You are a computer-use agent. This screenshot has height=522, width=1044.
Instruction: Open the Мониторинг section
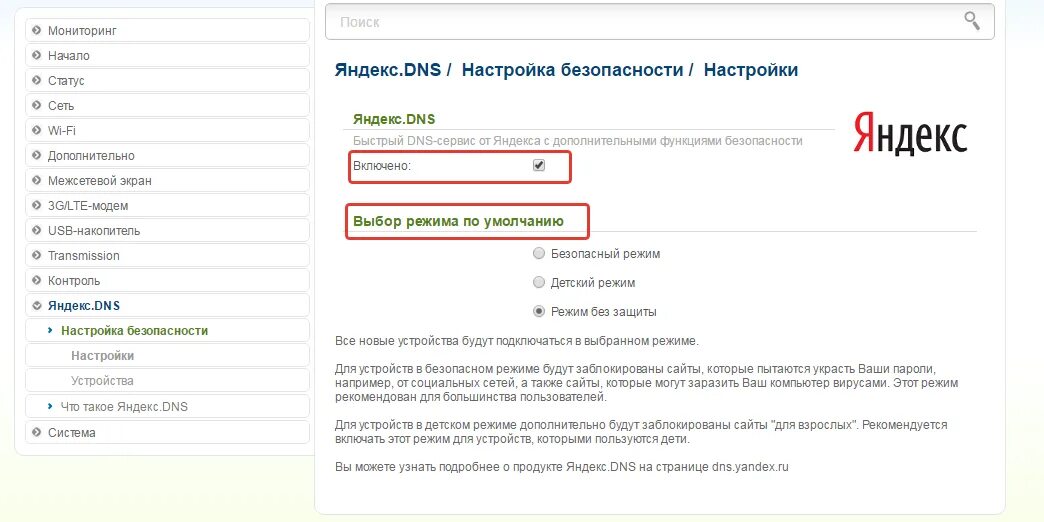click(x=167, y=31)
